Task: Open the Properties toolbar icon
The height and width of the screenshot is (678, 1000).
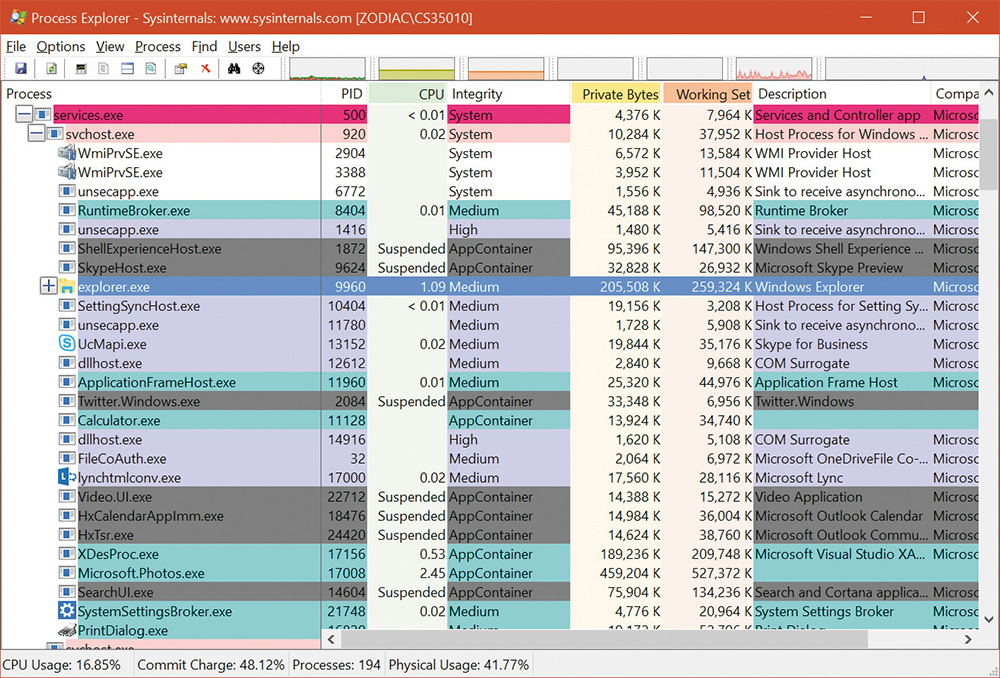Action: (x=180, y=69)
